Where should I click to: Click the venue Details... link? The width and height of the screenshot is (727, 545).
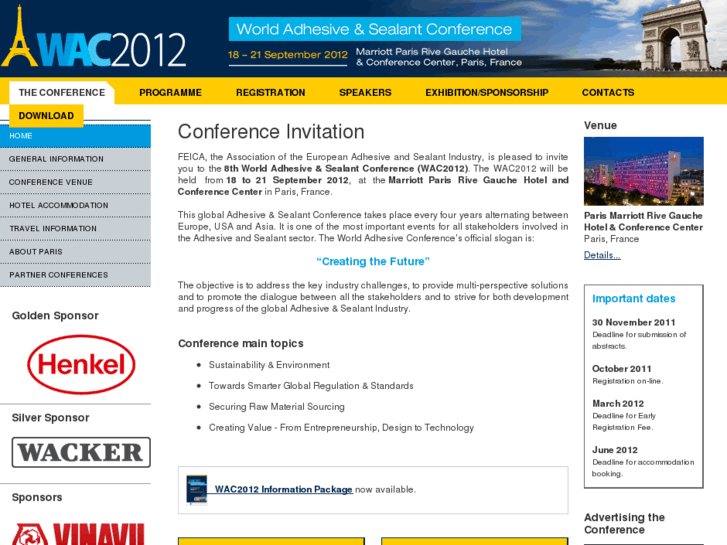602,255
